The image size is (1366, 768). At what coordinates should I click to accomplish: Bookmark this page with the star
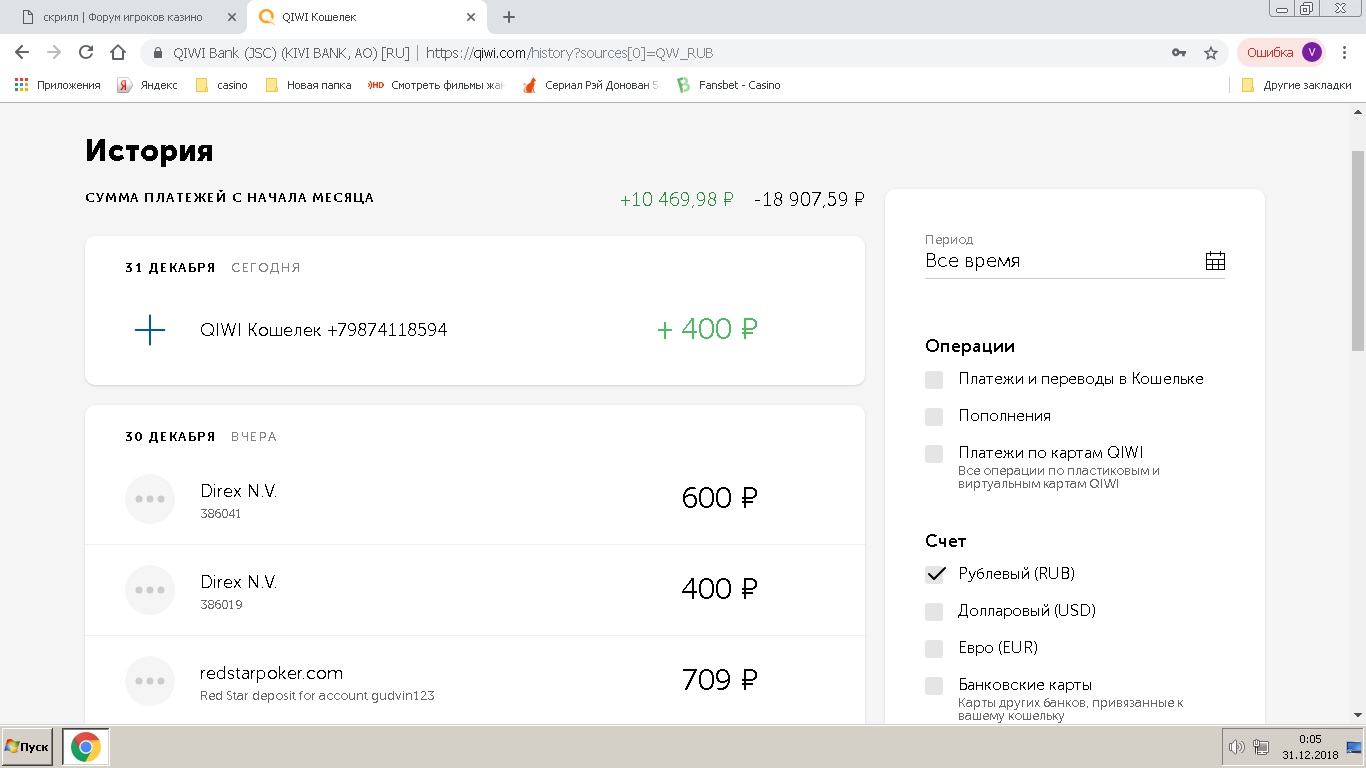pos(1211,53)
